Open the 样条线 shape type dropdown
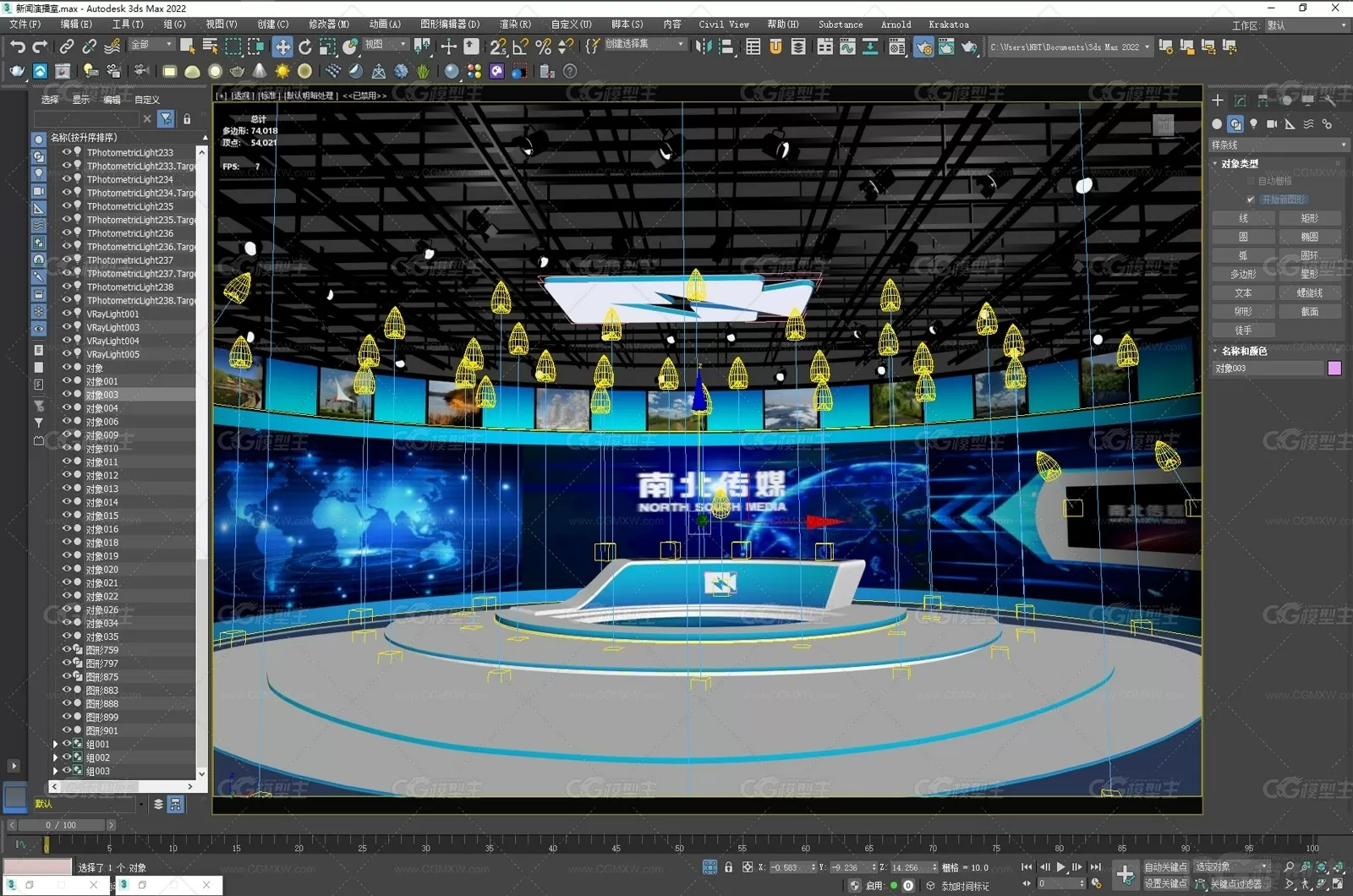 [1278, 145]
